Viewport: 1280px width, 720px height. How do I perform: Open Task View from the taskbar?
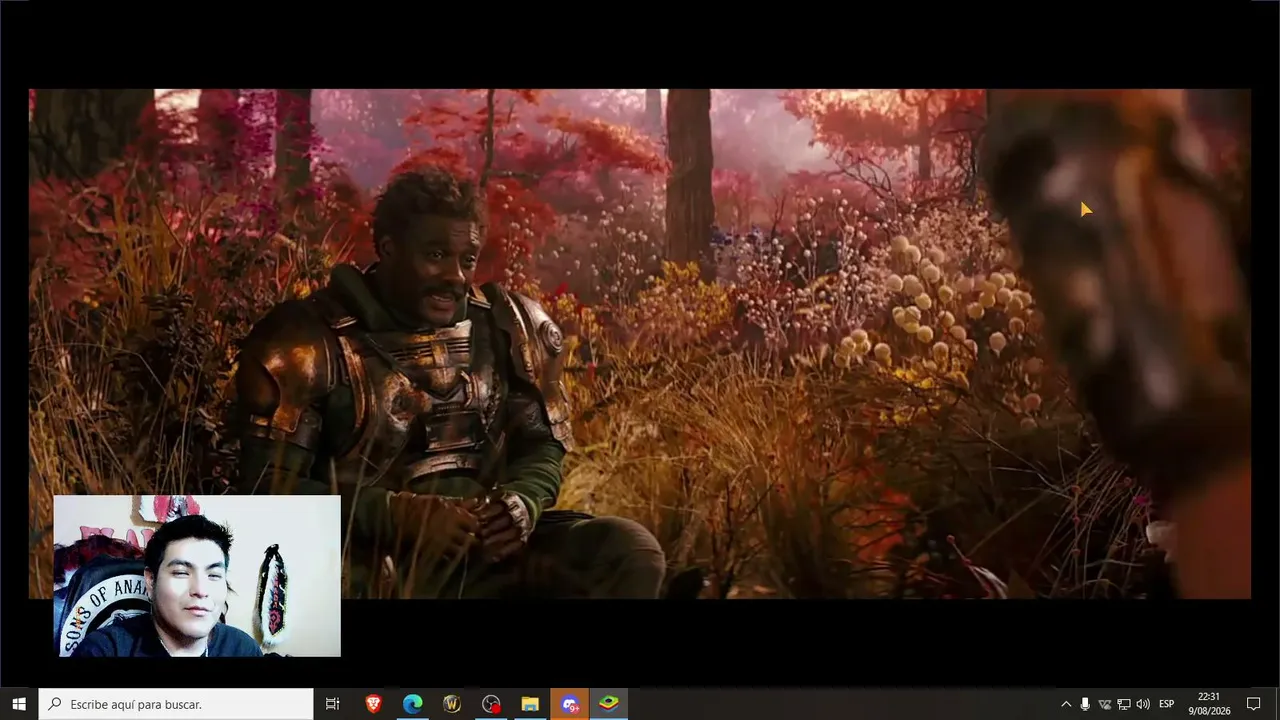(333, 704)
